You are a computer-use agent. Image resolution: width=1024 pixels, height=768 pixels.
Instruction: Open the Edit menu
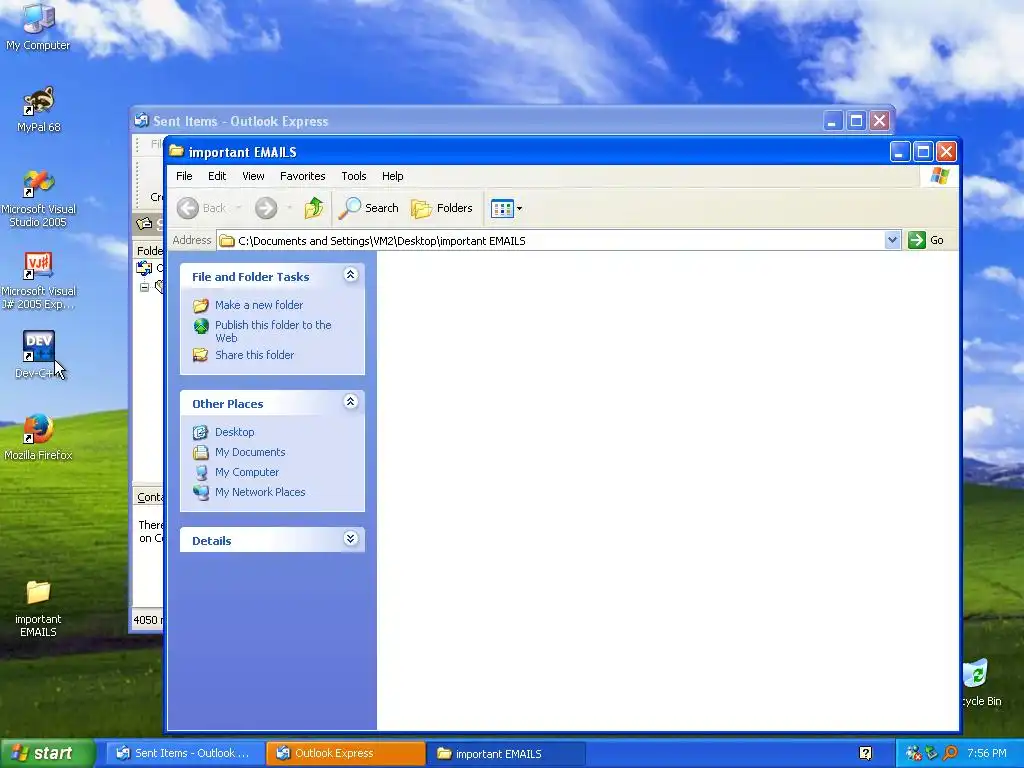tap(217, 176)
